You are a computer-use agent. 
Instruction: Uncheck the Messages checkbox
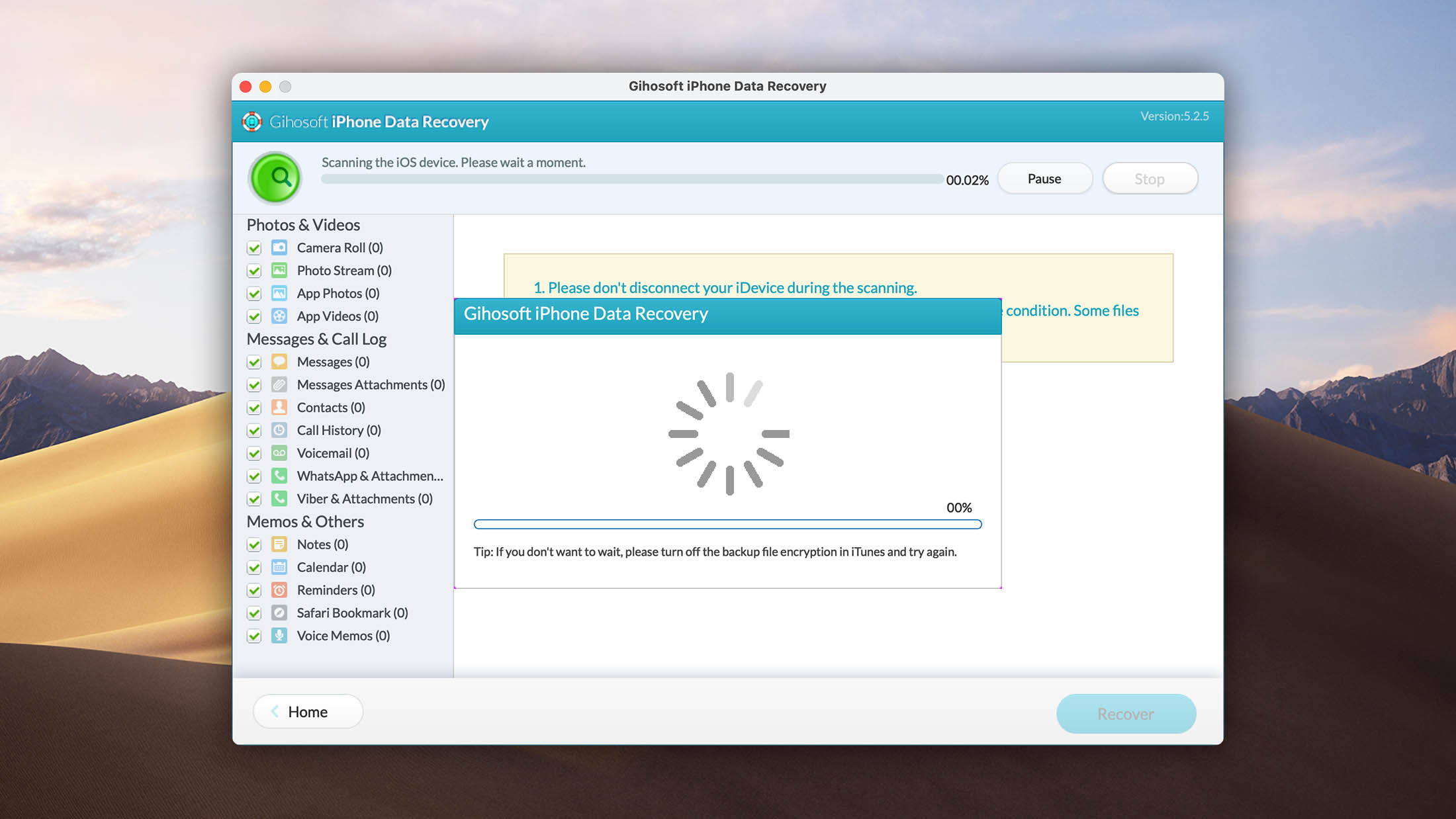click(254, 363)
